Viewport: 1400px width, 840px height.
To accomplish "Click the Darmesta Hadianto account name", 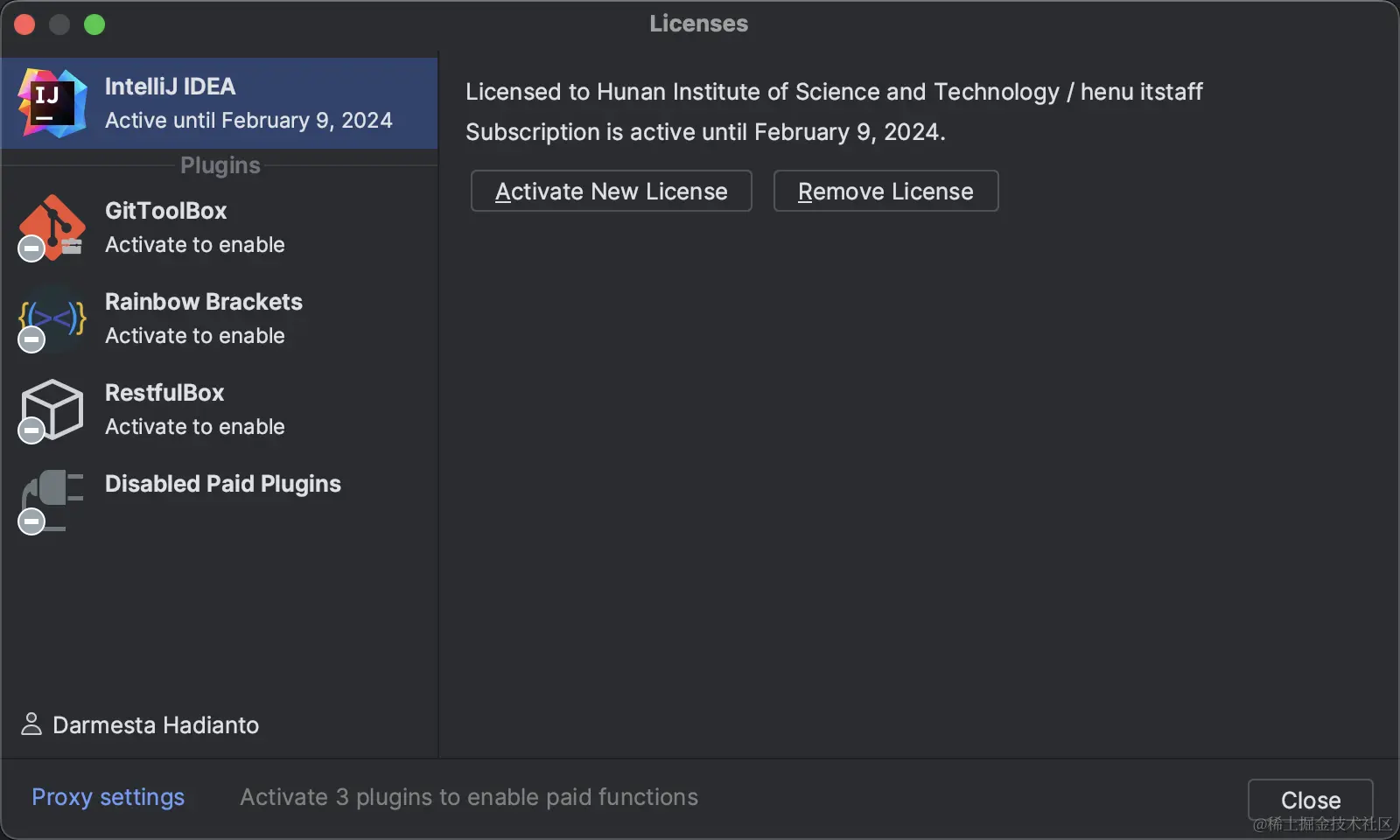I will 156,725.
